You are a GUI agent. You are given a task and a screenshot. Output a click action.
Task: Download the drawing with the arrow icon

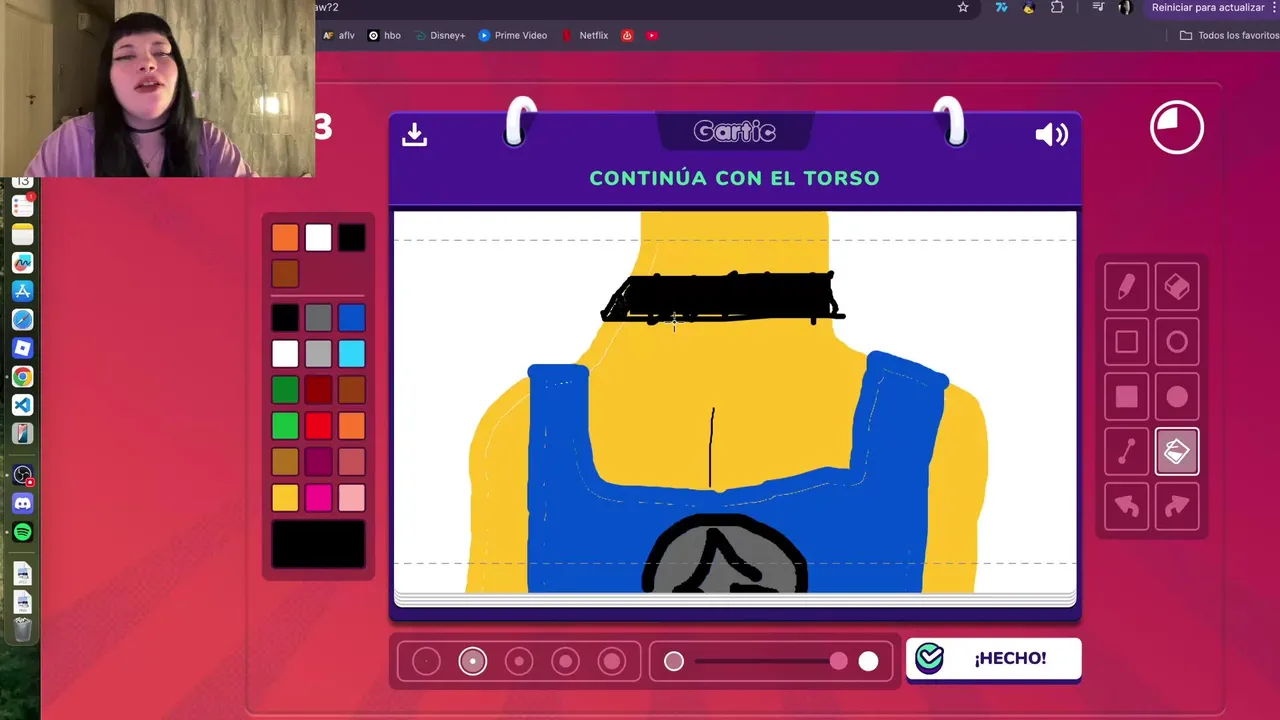coord(414,134)
